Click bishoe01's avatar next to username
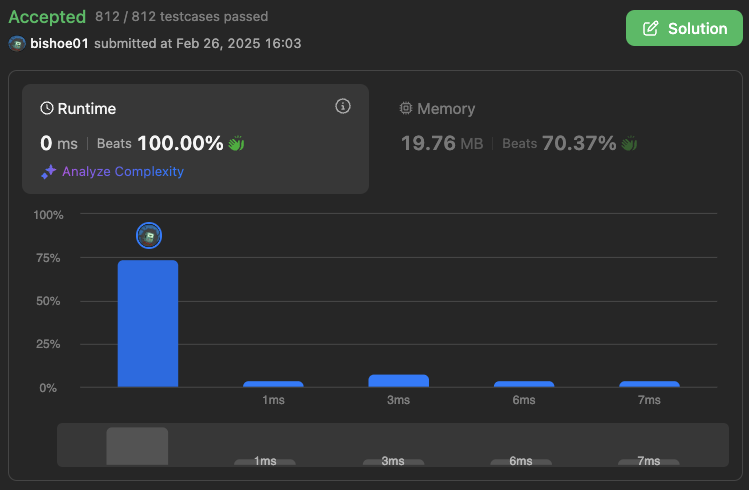Viewport: 749px width, 490px height. (17, 43)
